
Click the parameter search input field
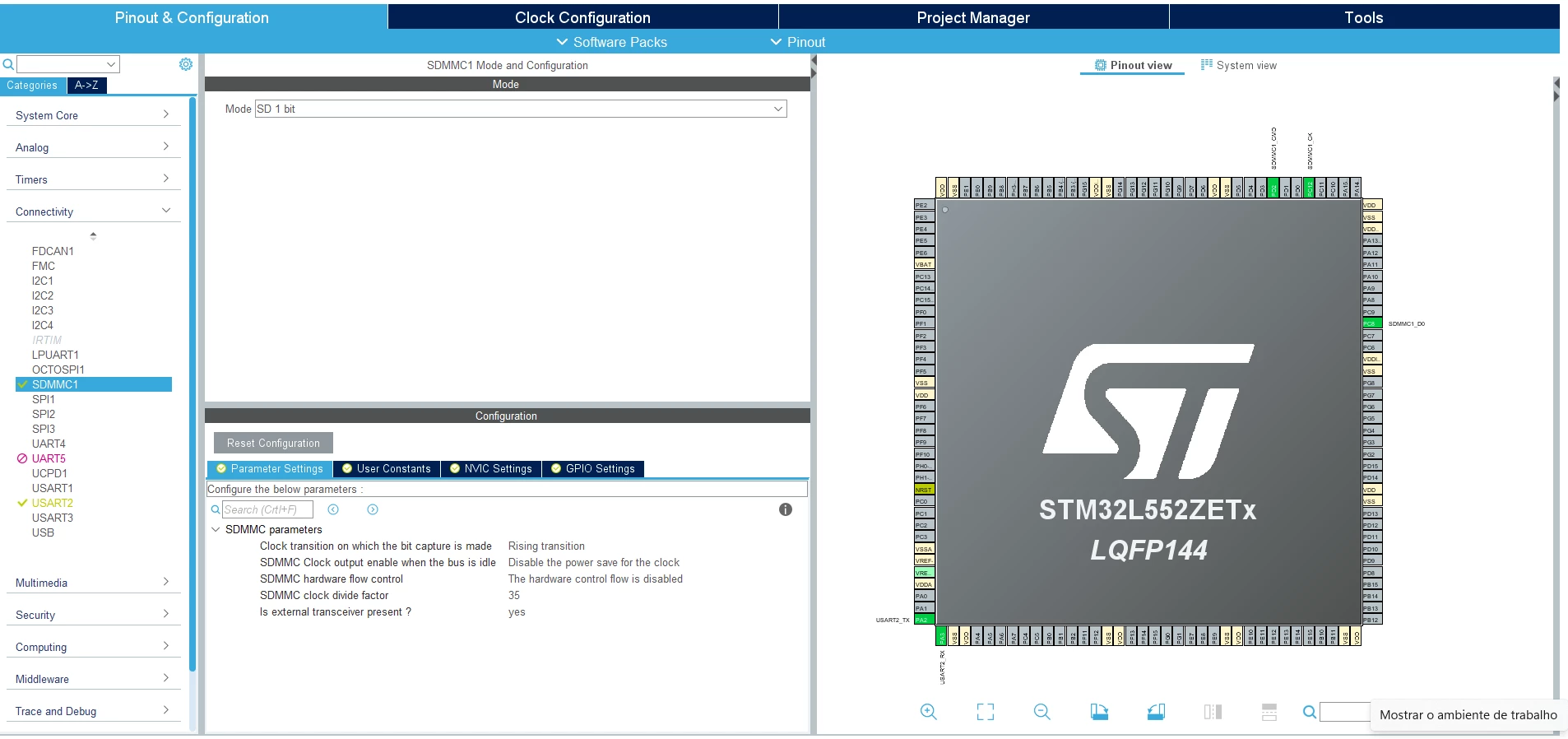tap(267, 509)
